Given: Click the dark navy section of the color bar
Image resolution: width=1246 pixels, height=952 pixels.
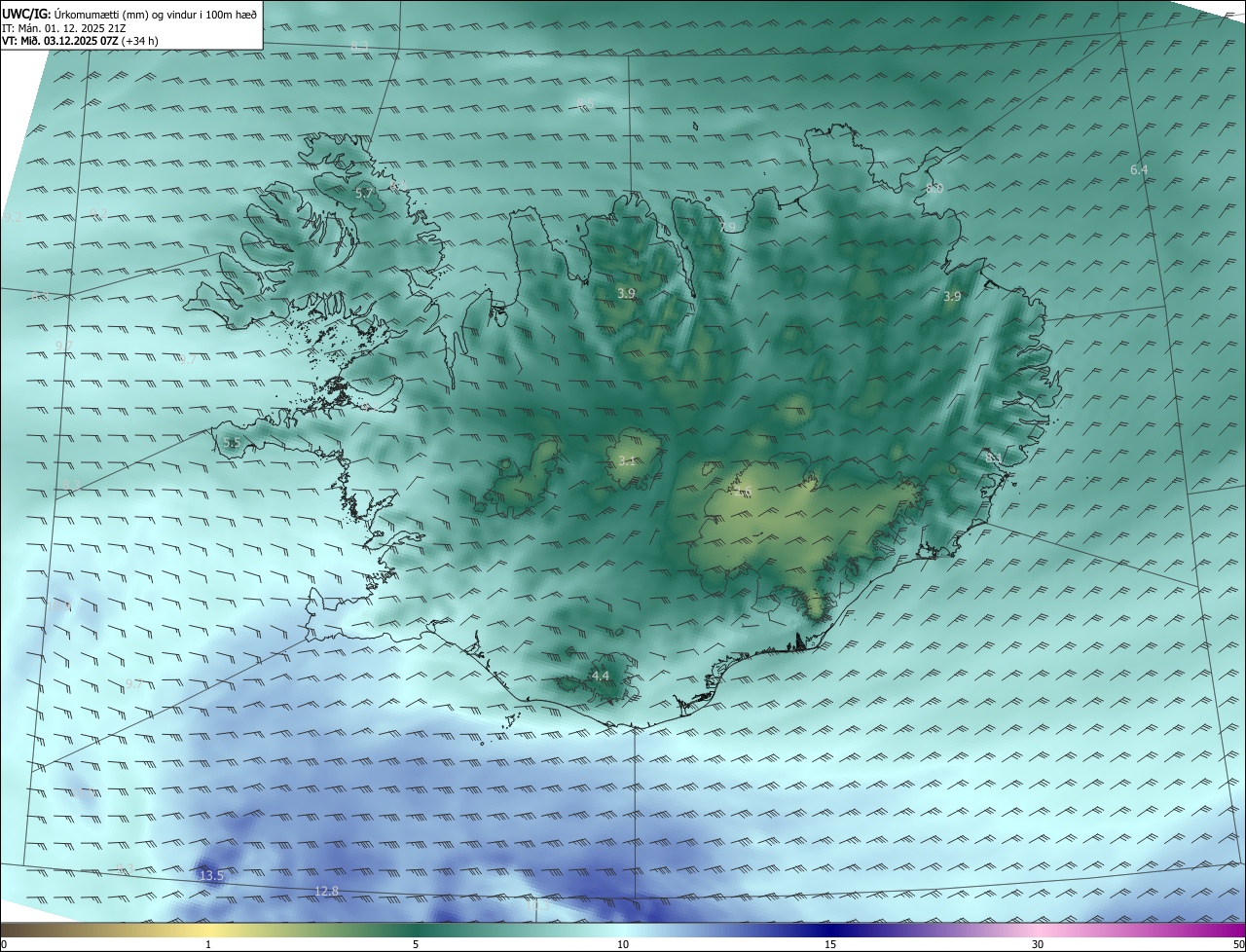Looking at the screenshot, I should [830, 931].
